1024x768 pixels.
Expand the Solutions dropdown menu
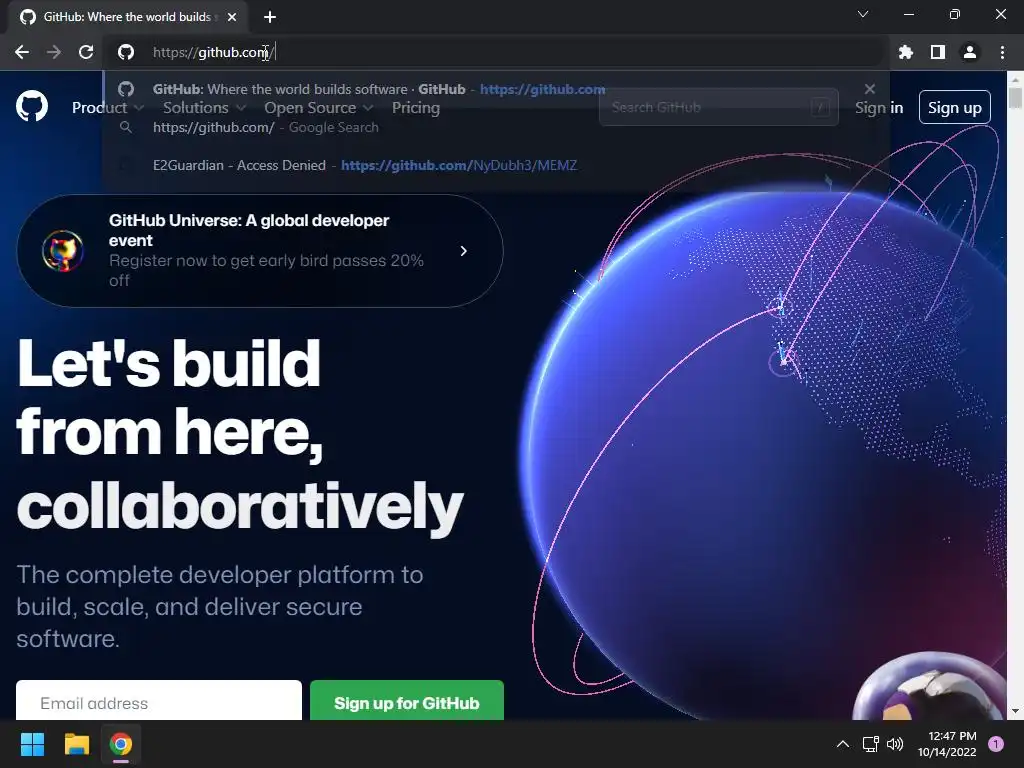(x=204, y=108)
